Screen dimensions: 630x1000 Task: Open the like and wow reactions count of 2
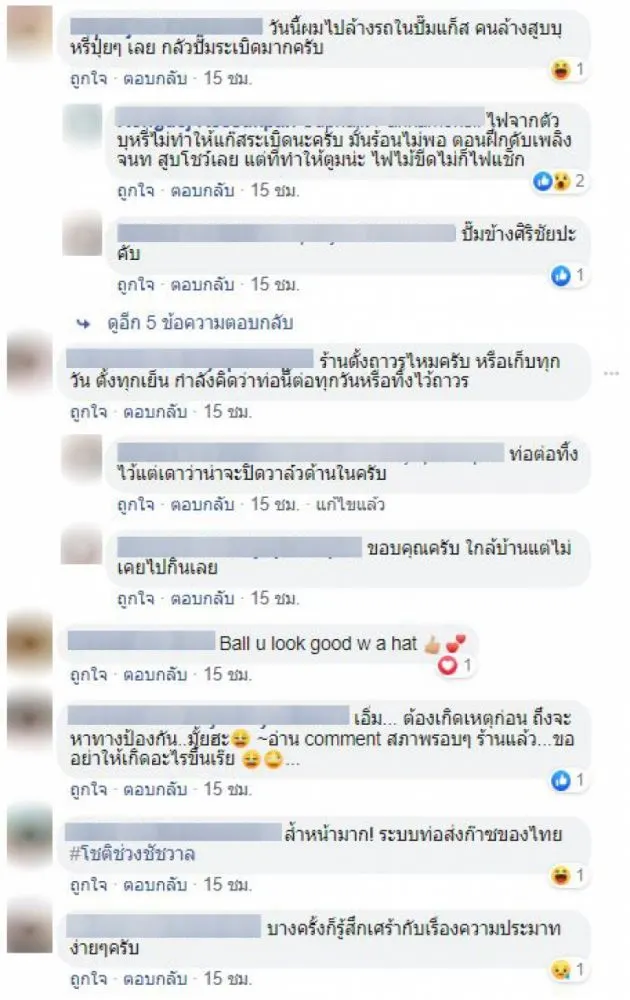559,182
